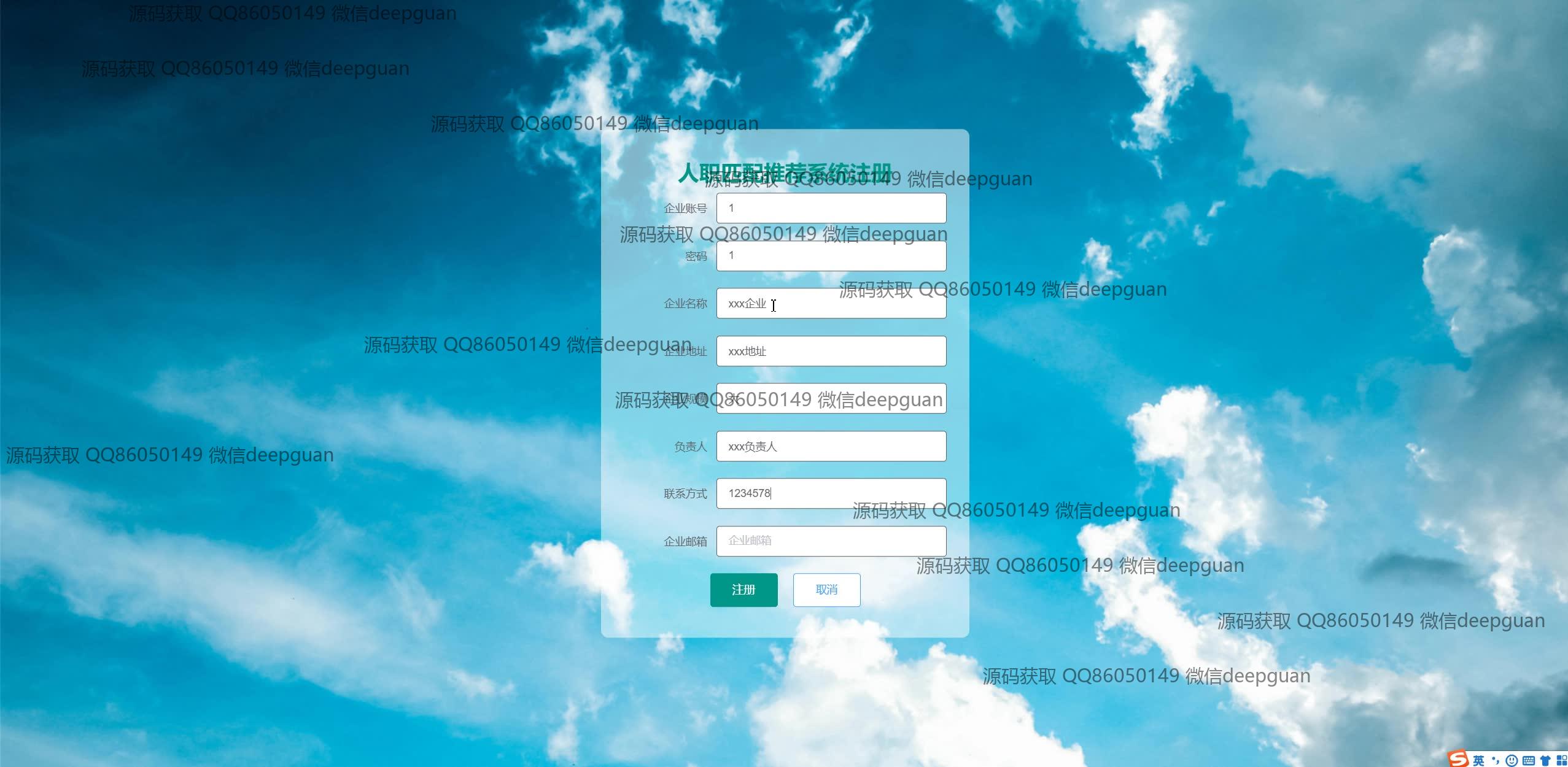Click the 人职匹配推荐系统注册 title heading
Image resolution: width=1568 pixels, height=767 pixels.
785,174
